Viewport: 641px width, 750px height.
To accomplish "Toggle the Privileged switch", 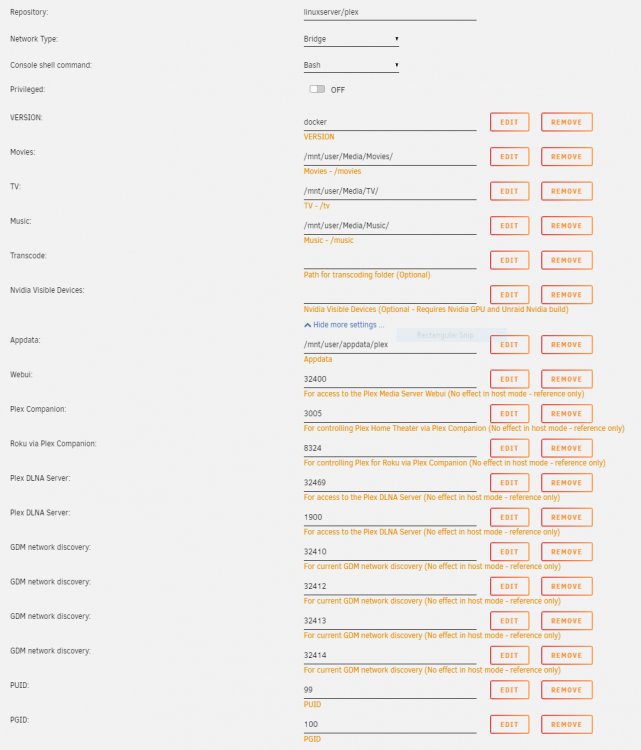I will coord(317,89).
